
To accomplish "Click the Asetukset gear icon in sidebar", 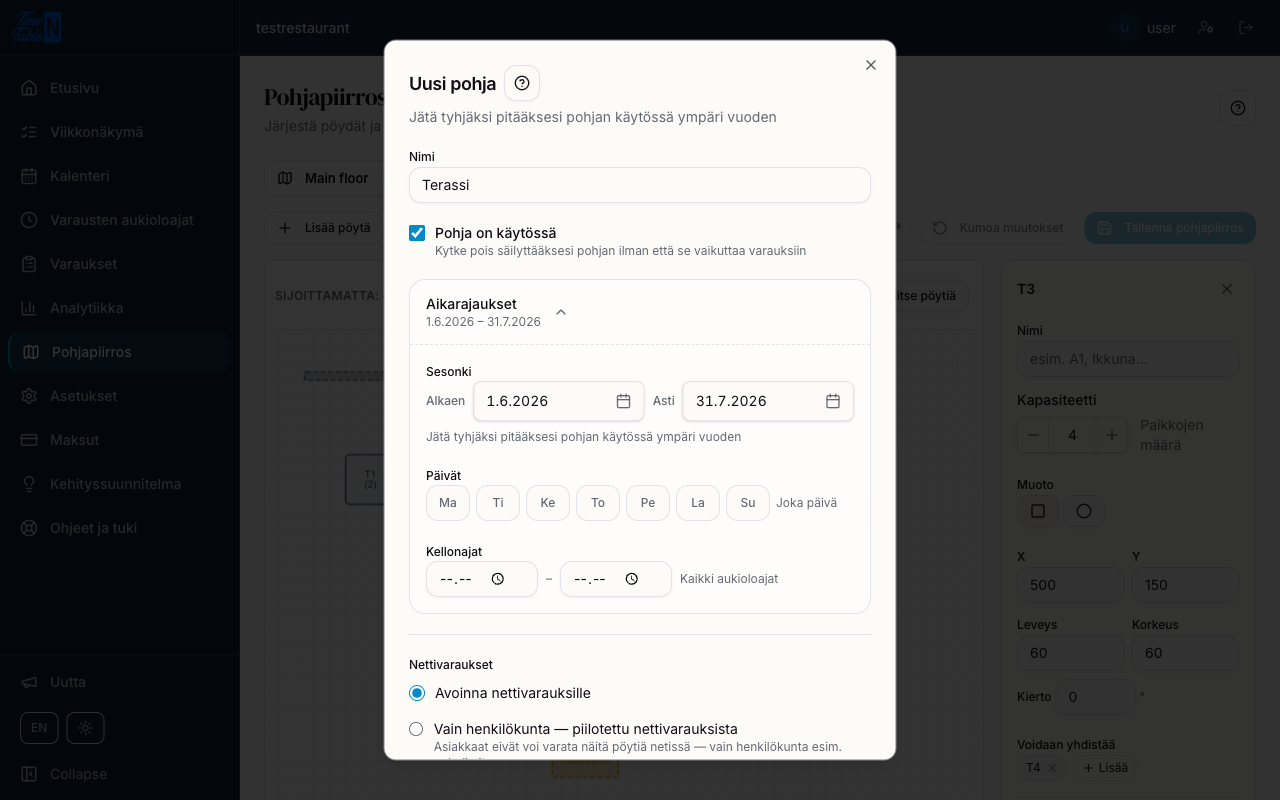I will coord(29,396).
